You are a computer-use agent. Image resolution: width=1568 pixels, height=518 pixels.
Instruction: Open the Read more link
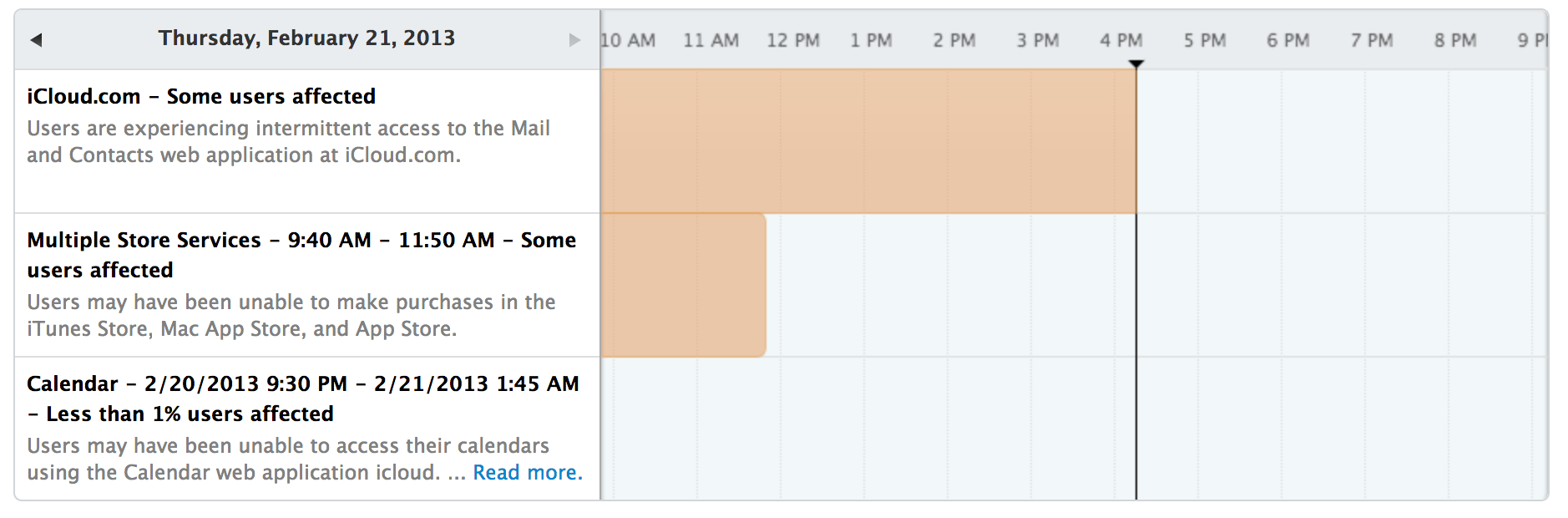point(528,473)
